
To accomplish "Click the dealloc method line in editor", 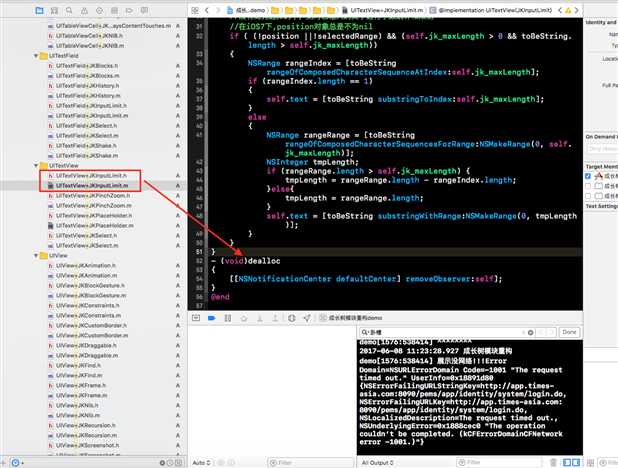I will [246, 261].
